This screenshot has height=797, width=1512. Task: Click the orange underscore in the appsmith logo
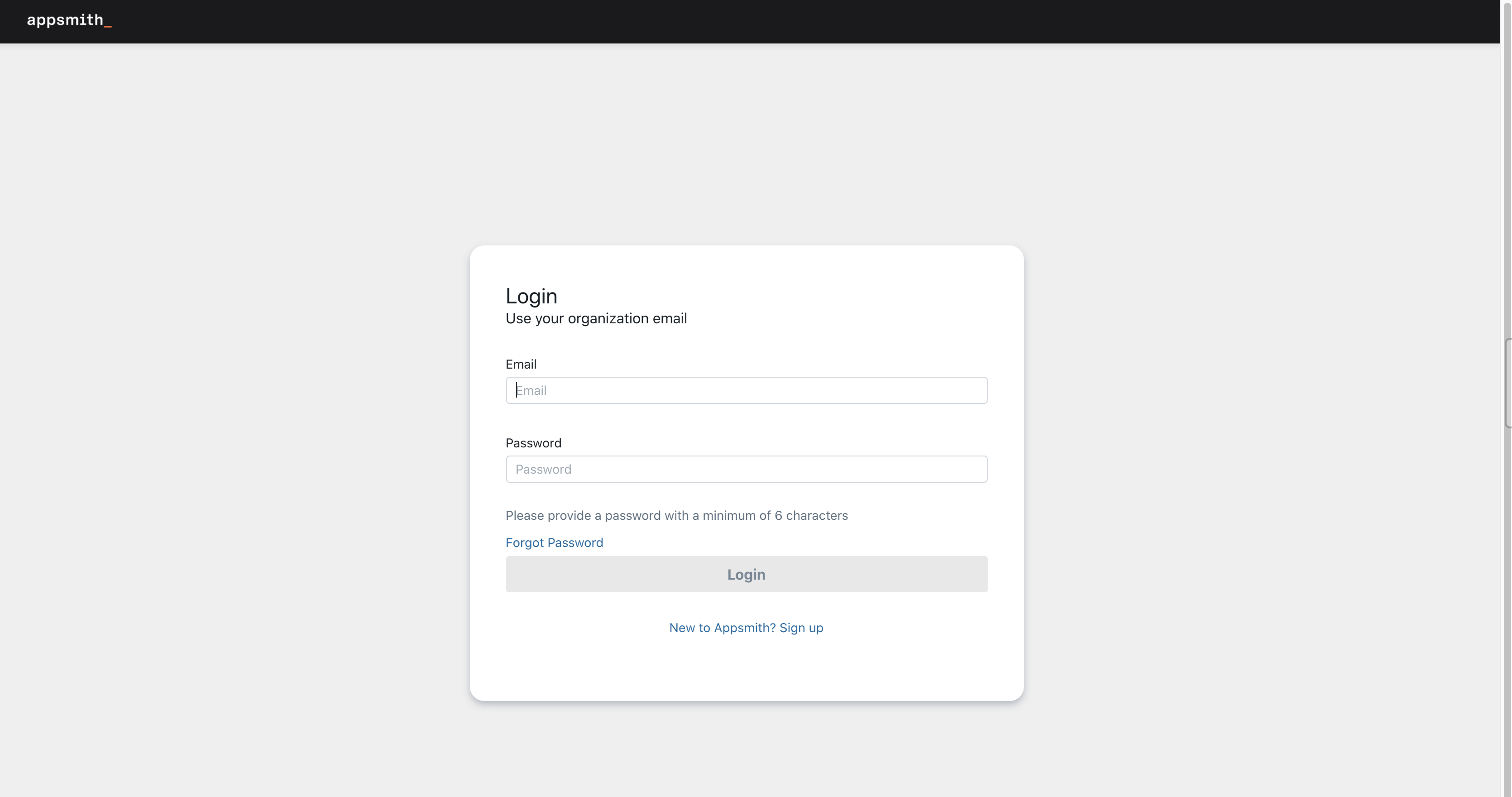[x=108, y=25]
